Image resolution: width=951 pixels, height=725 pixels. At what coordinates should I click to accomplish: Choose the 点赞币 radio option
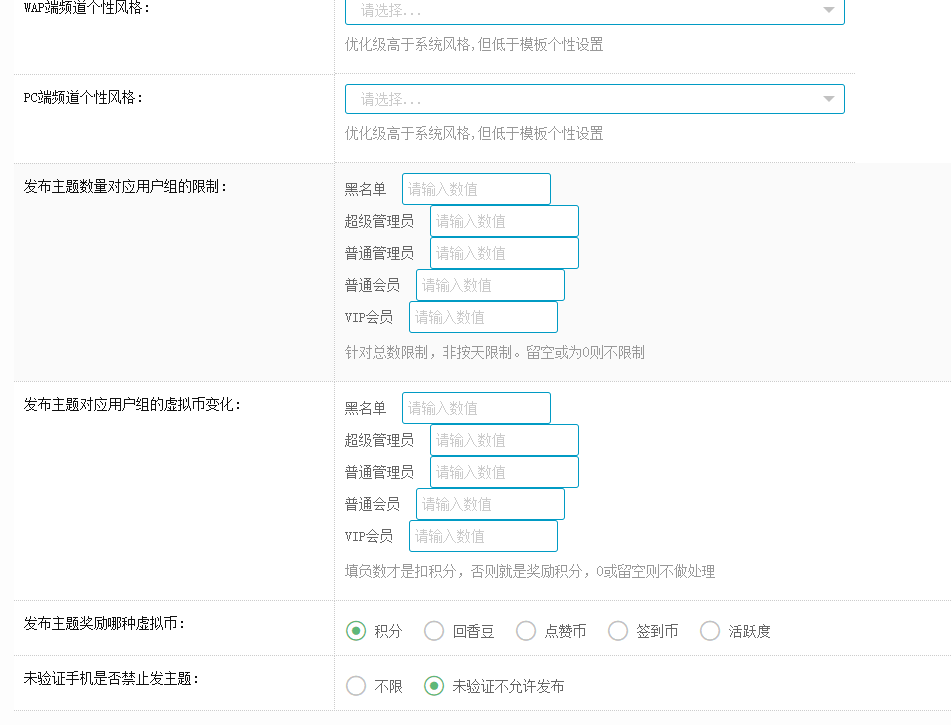526,631
